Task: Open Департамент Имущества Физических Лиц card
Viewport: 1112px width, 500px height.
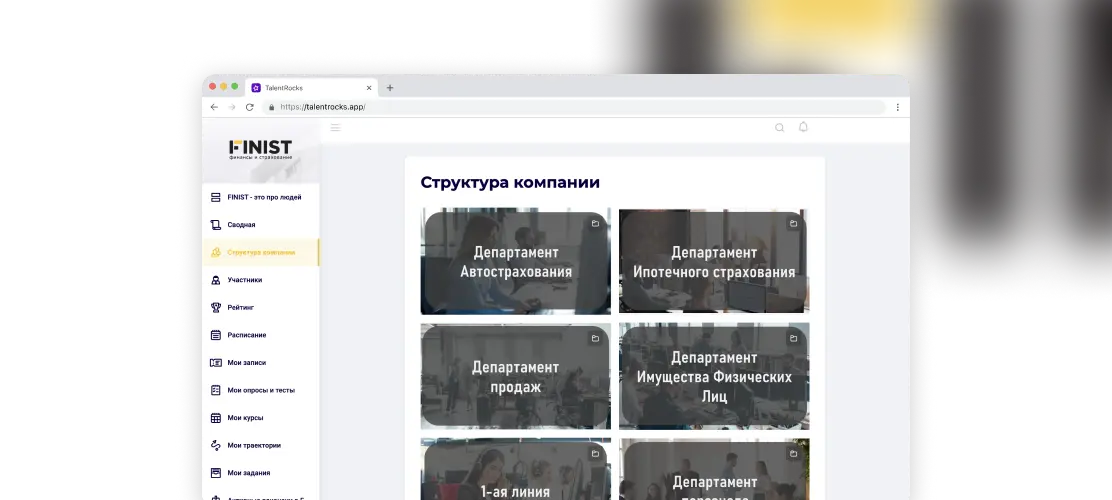Action: (713, 377)
